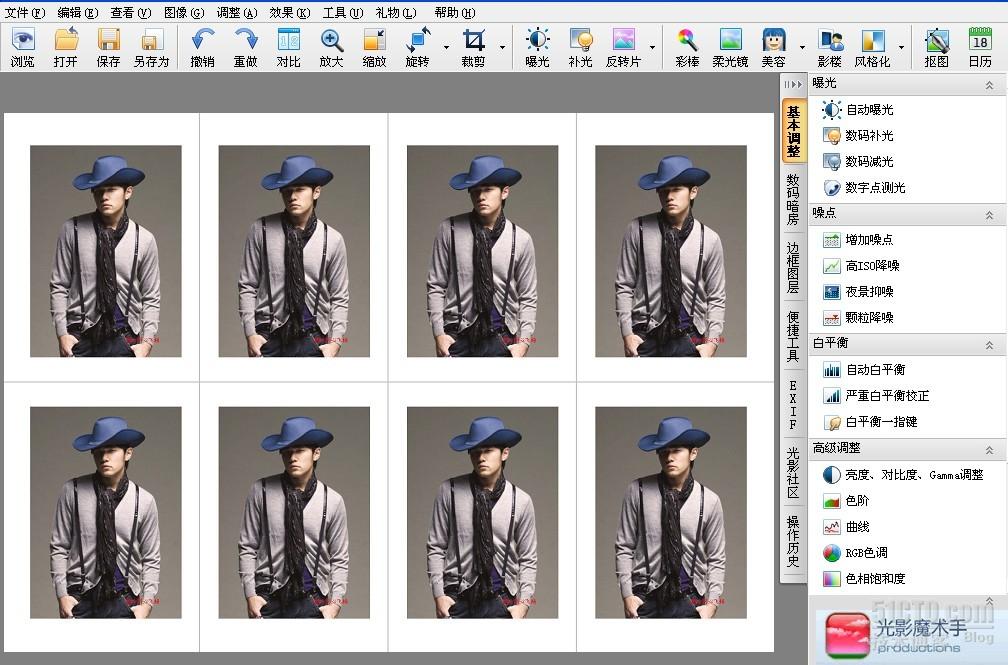Image resolution: width=1008 pixels, height=665 pixels.
Task: Choose 另存为 save-as icon
Action: click(x=151, y=48)
